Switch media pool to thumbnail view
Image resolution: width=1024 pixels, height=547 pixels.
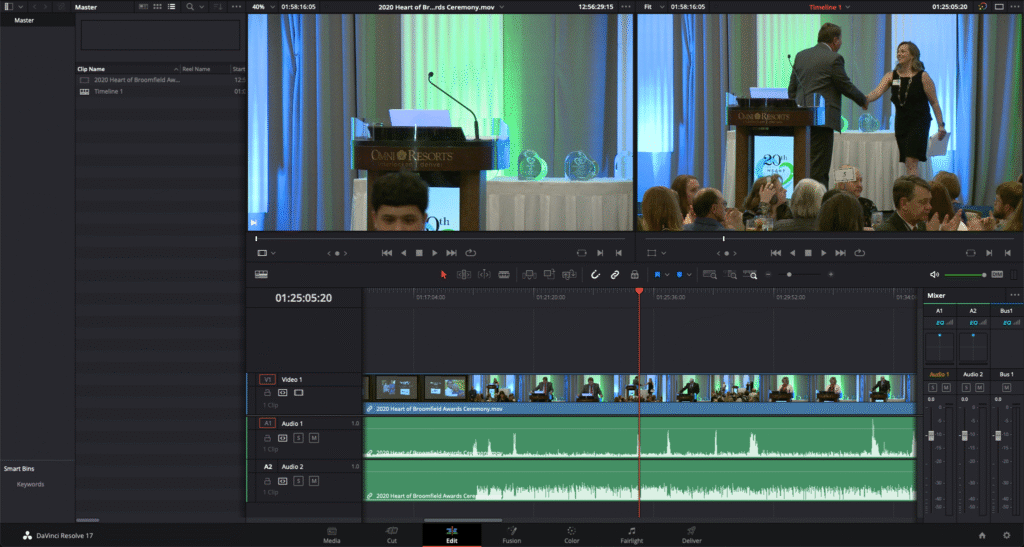point(157,7)
